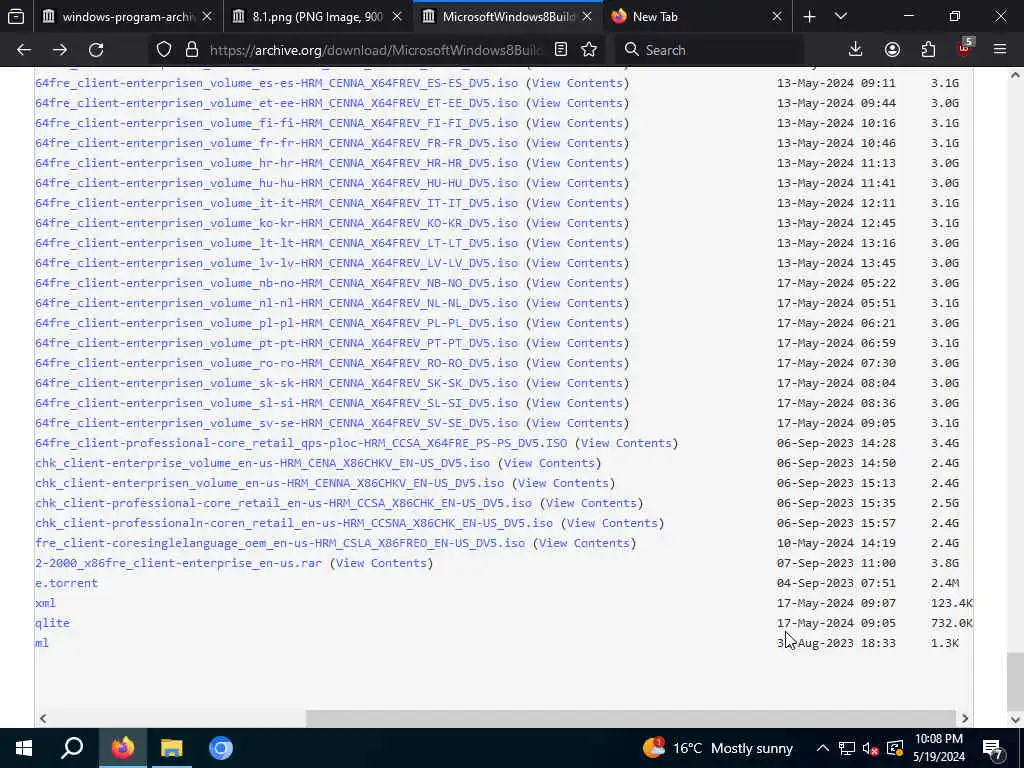
Task: Go back to the previous page
Action: point(24,50)
